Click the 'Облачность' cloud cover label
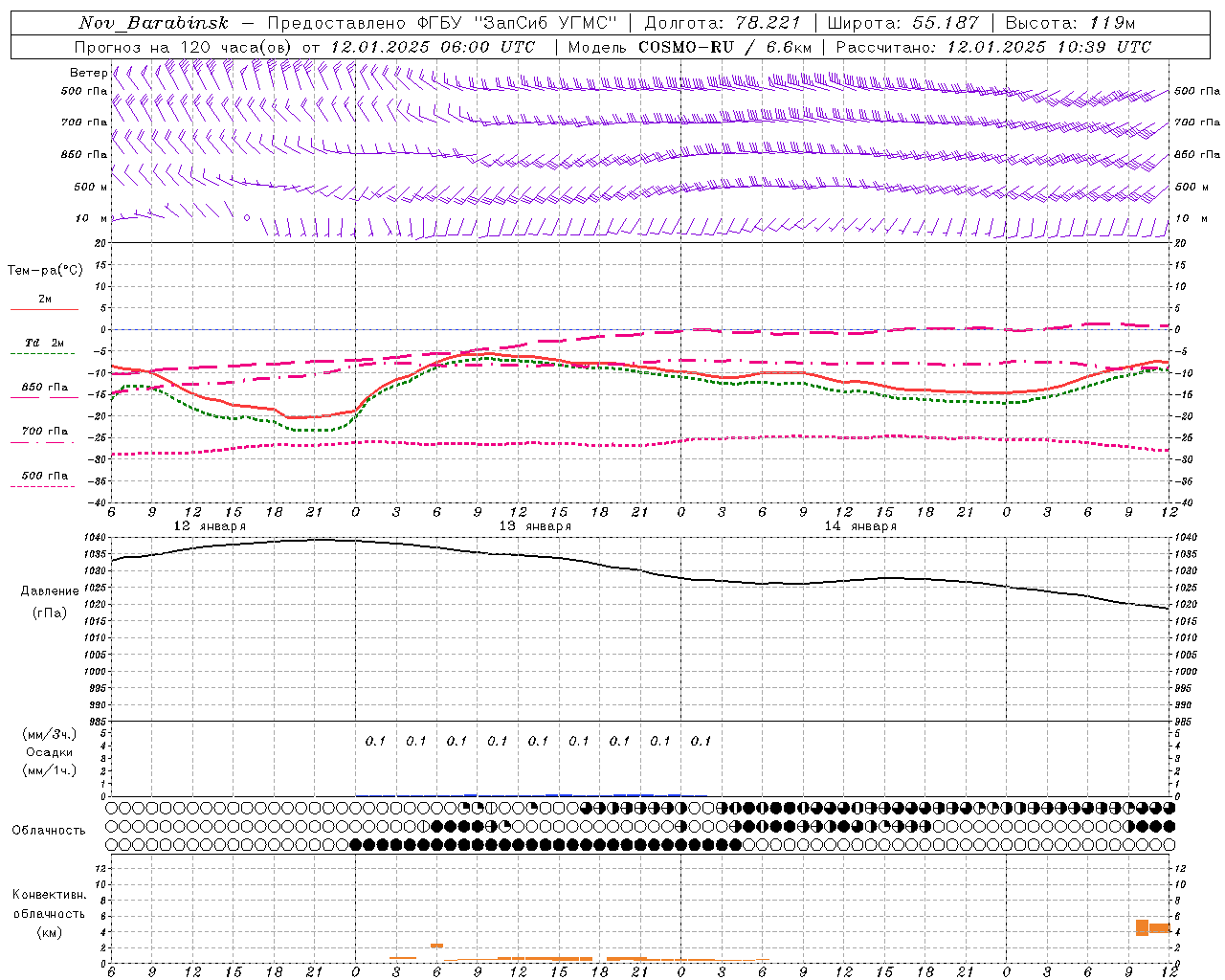1225x980 pixels. point(49,830)
